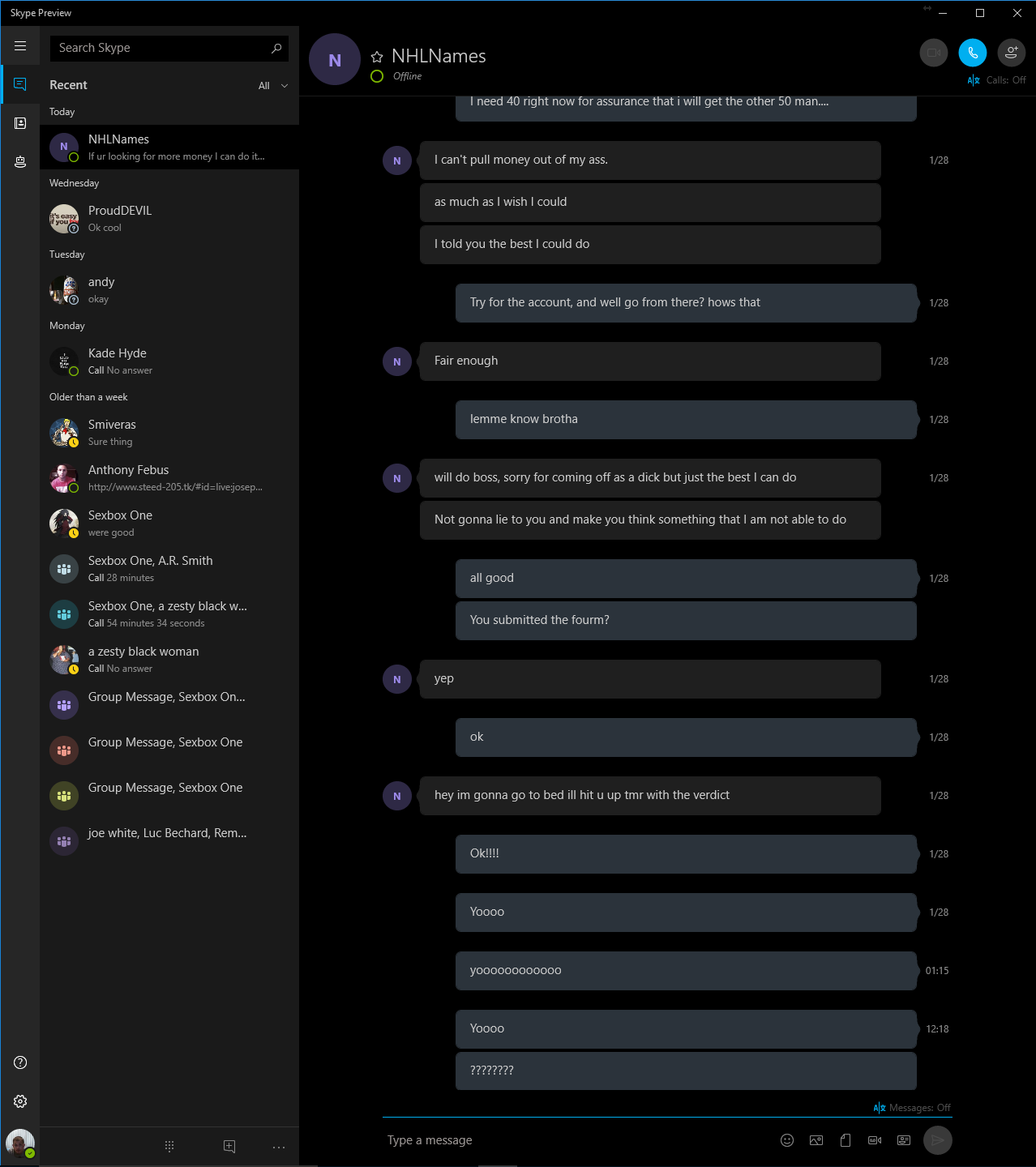Viewport: 1036px width, 1167px height.
Task: Add people to this conversation
Action: click(1012, 53)
